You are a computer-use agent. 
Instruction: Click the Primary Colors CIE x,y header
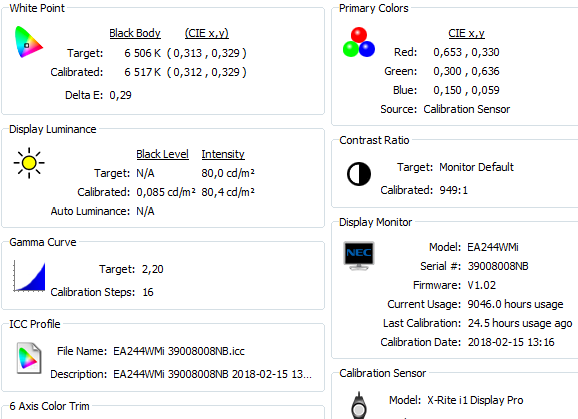[x=466, y=33]
